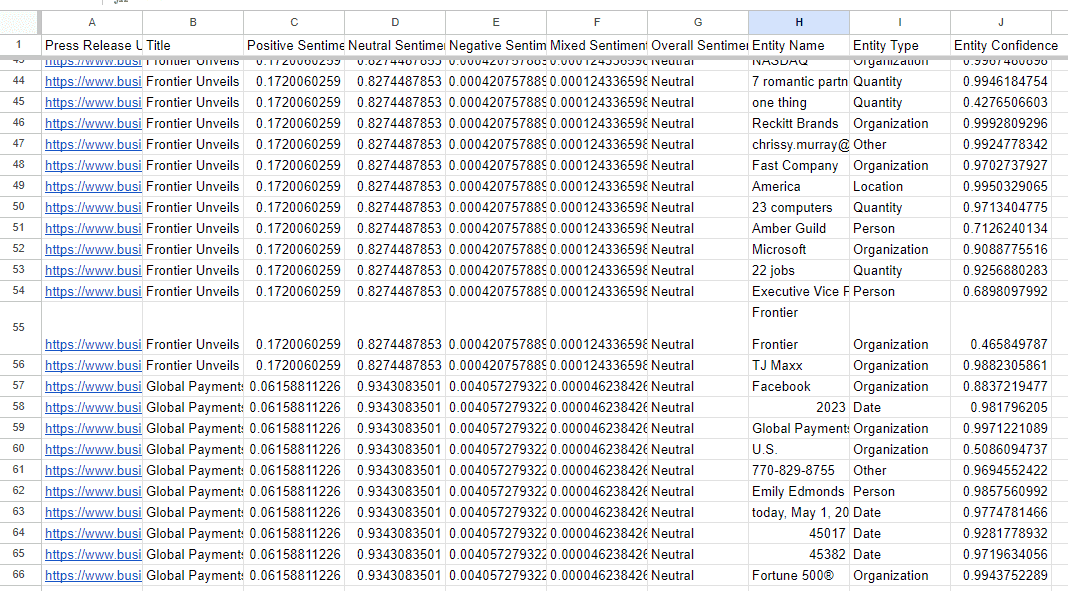
Task: Select confidence value 0.465849787
Action: point(1001,328)
